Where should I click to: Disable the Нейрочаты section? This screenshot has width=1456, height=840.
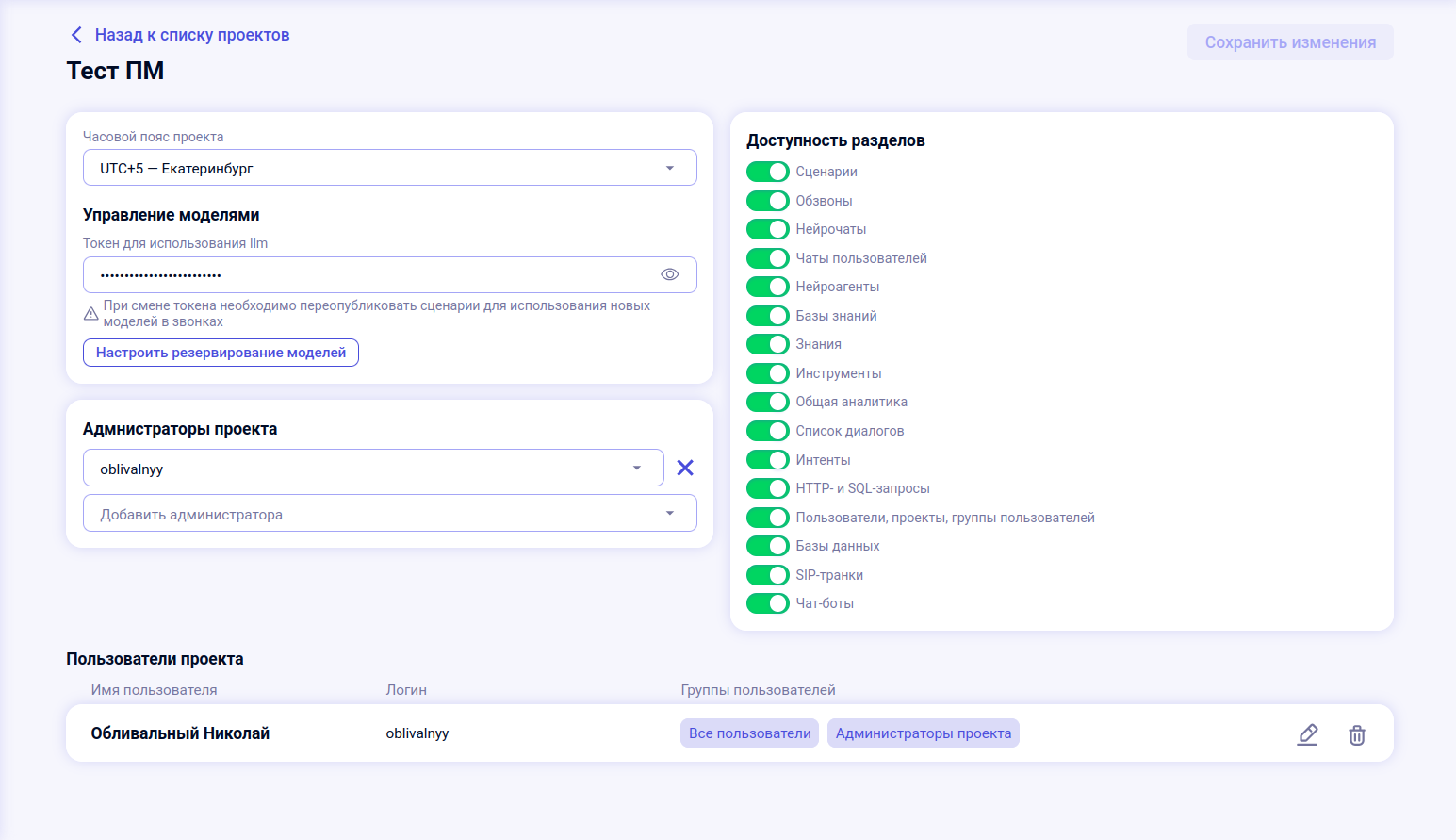768,229
